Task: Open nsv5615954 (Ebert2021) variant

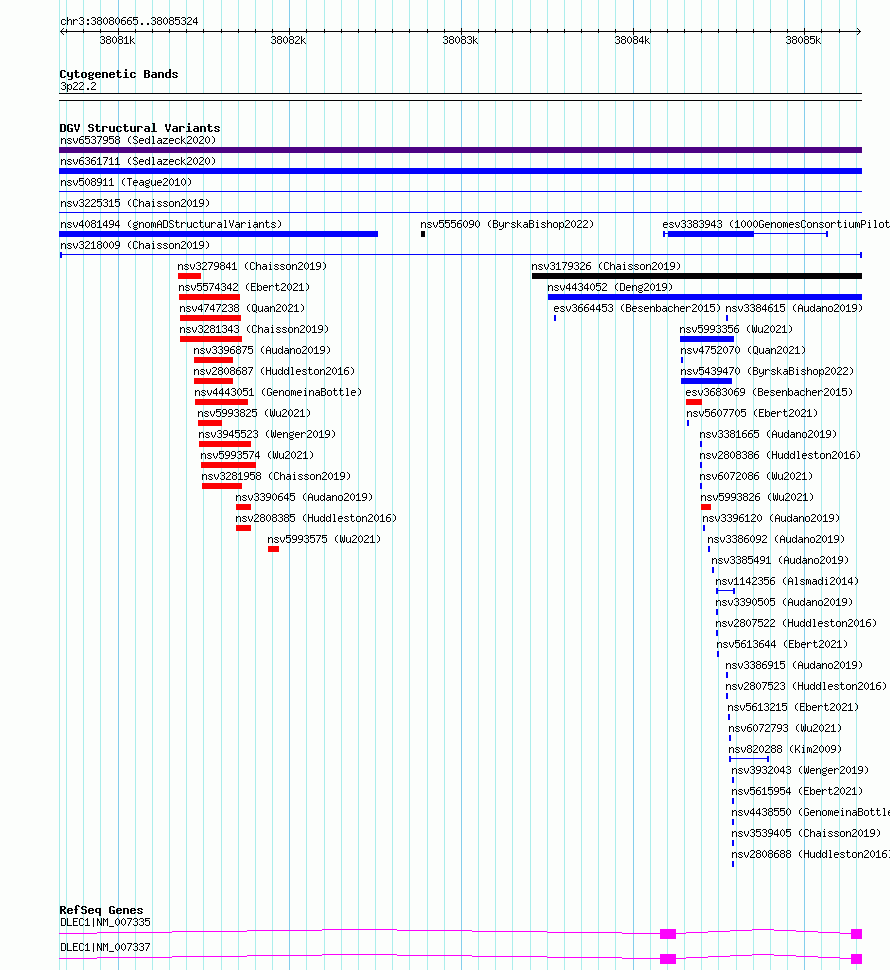Action: 797,792
